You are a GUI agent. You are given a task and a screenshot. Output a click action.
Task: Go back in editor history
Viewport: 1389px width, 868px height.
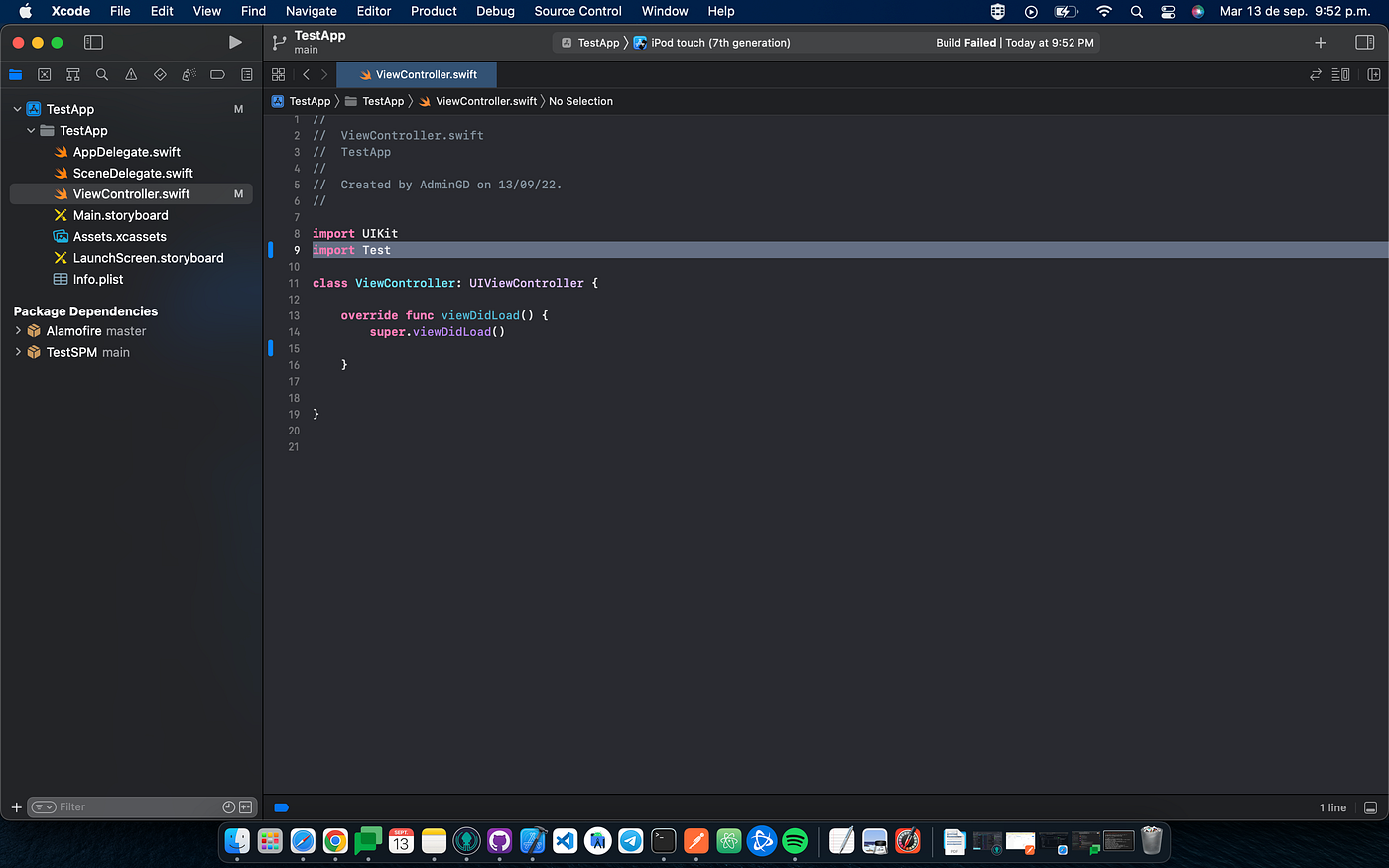pos(306,74)
